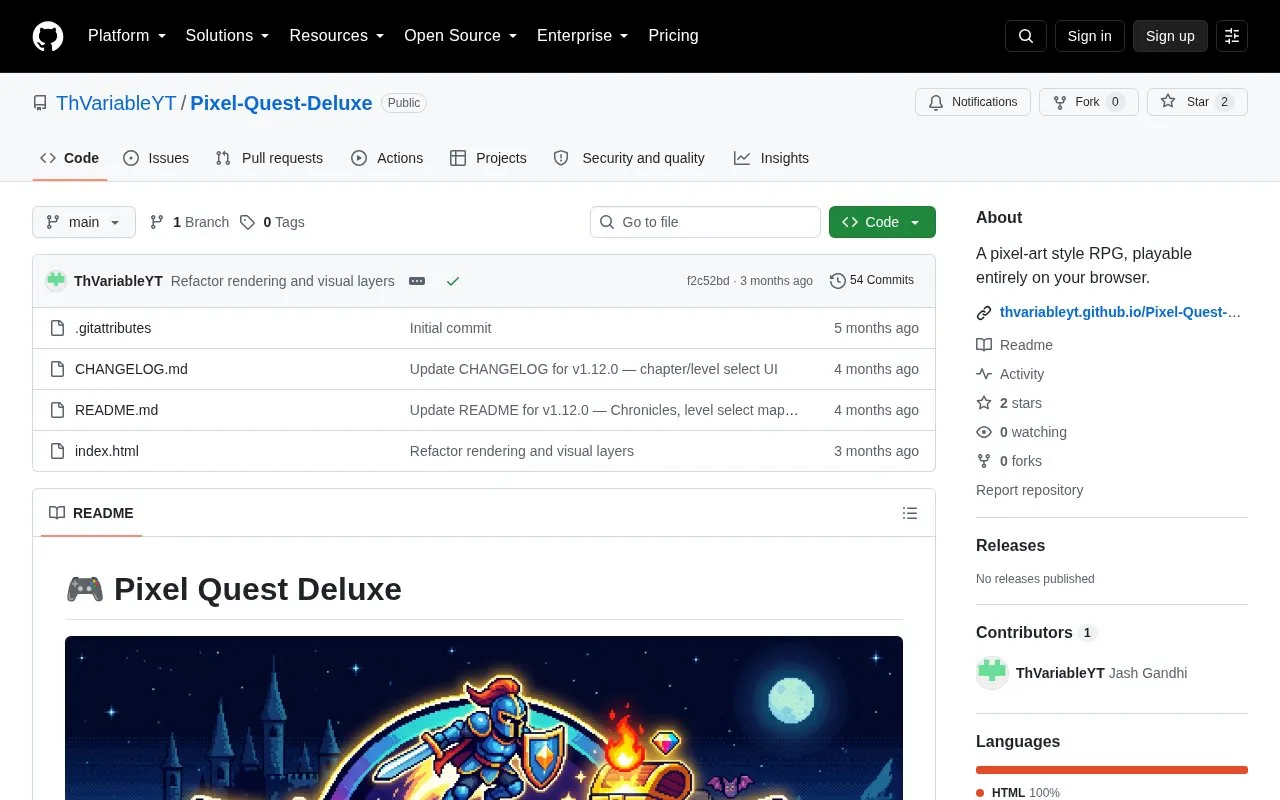Switch to the Pull requests tab
The image size is (1280, 800).
[269, 158]
